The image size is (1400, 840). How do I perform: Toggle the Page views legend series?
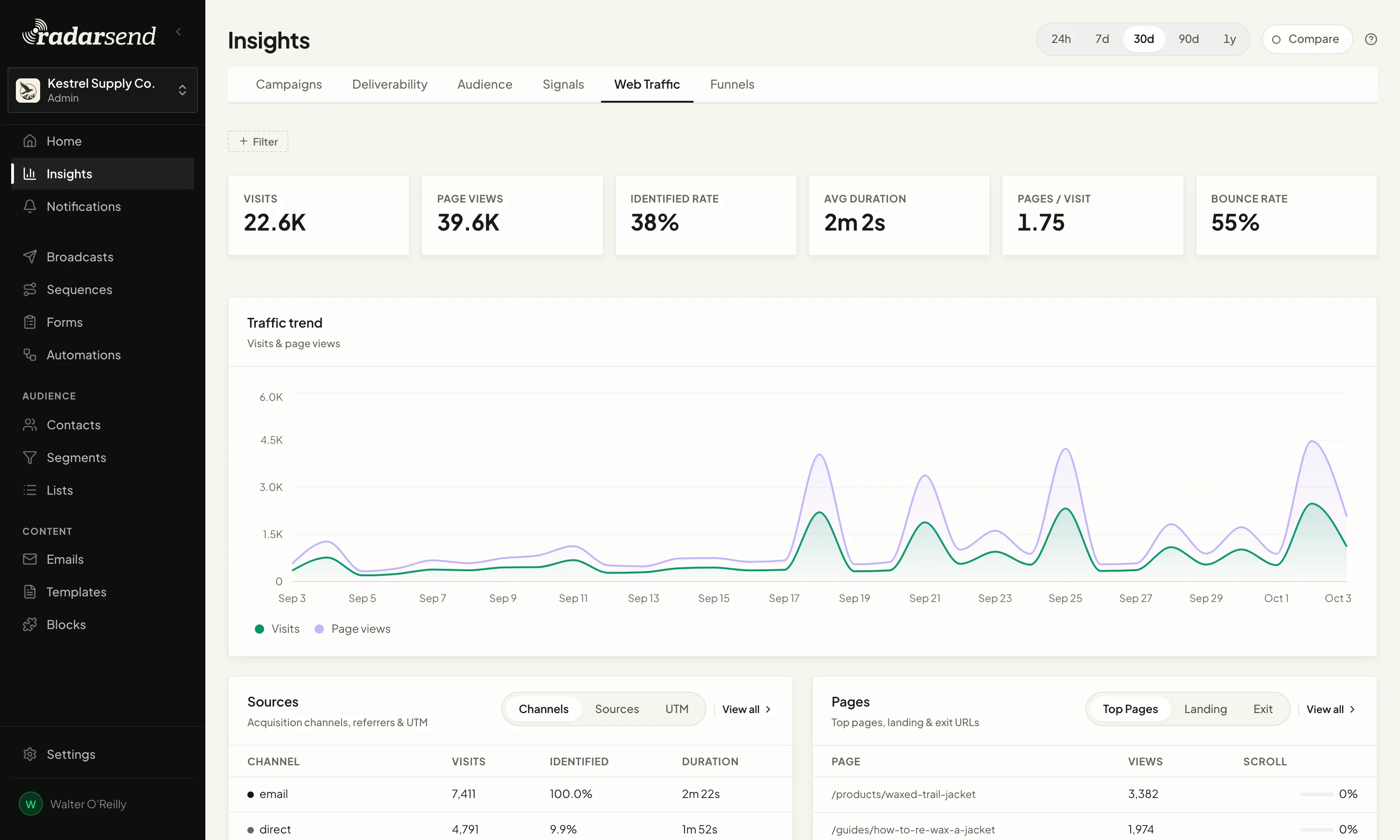click(352, 629)
